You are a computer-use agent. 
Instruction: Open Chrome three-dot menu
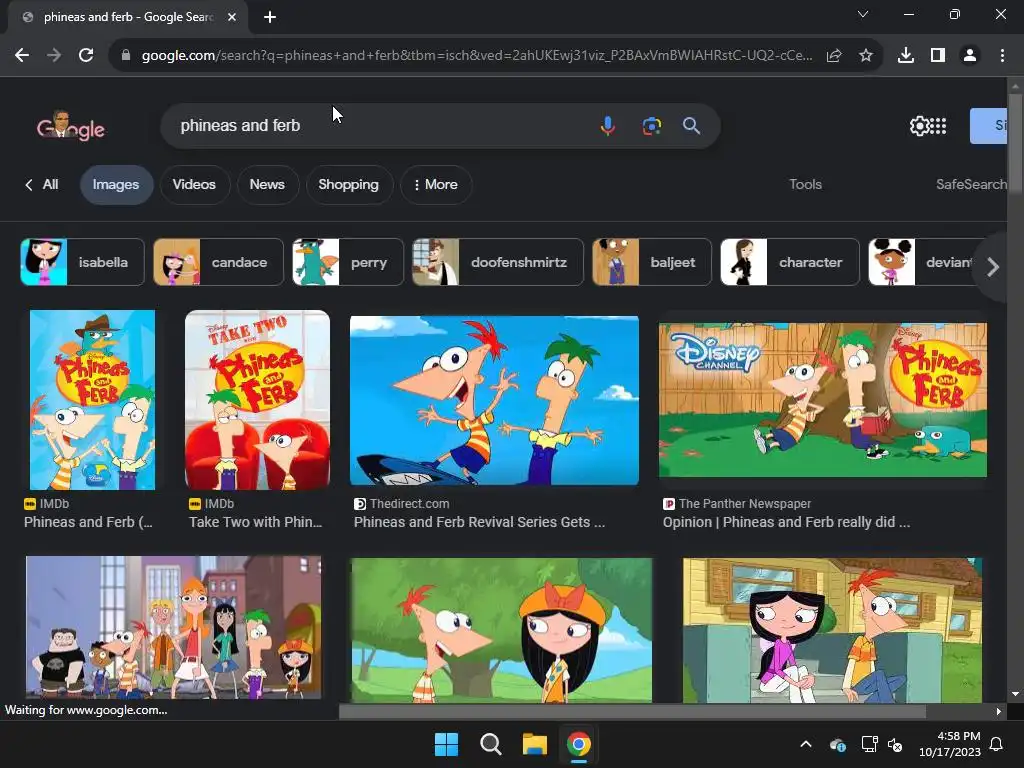(x=1002, y=56)
